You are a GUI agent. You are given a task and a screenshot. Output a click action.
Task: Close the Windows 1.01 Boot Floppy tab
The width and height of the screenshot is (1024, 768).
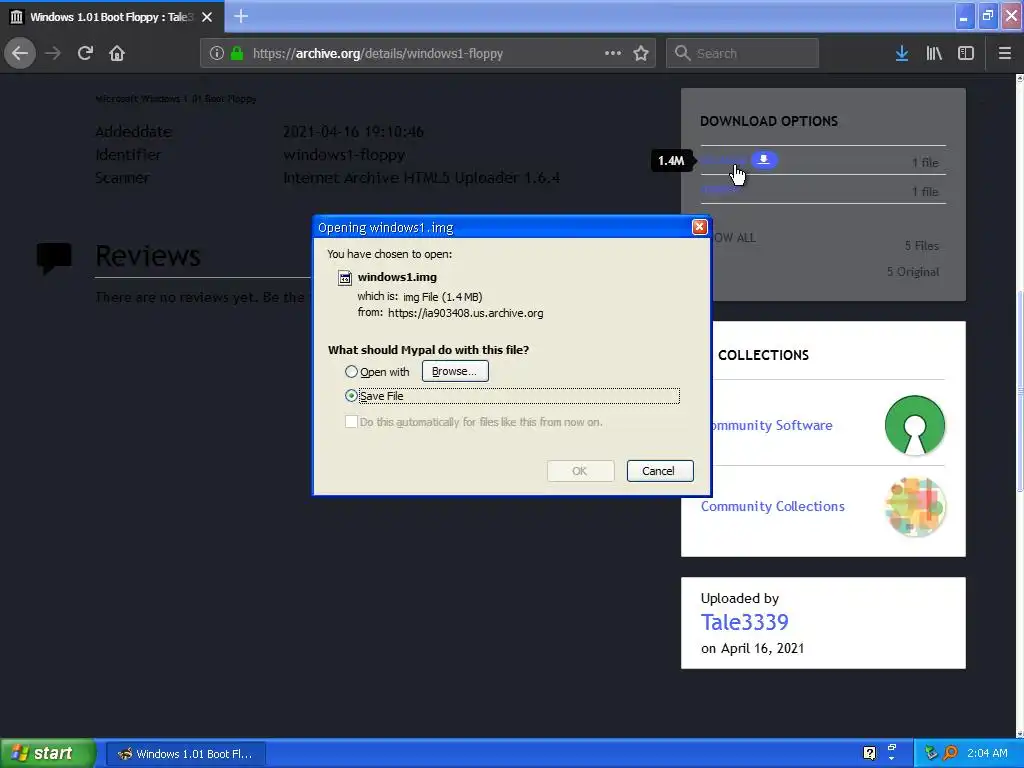pos(207,17)
